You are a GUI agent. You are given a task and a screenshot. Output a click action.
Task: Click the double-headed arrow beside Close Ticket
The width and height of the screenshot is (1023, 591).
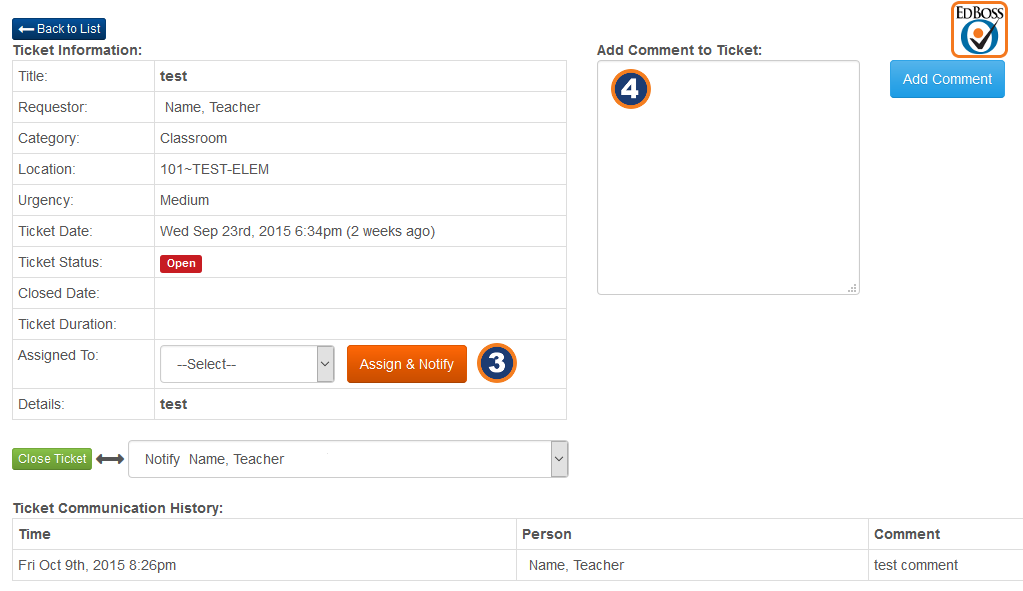110,459
